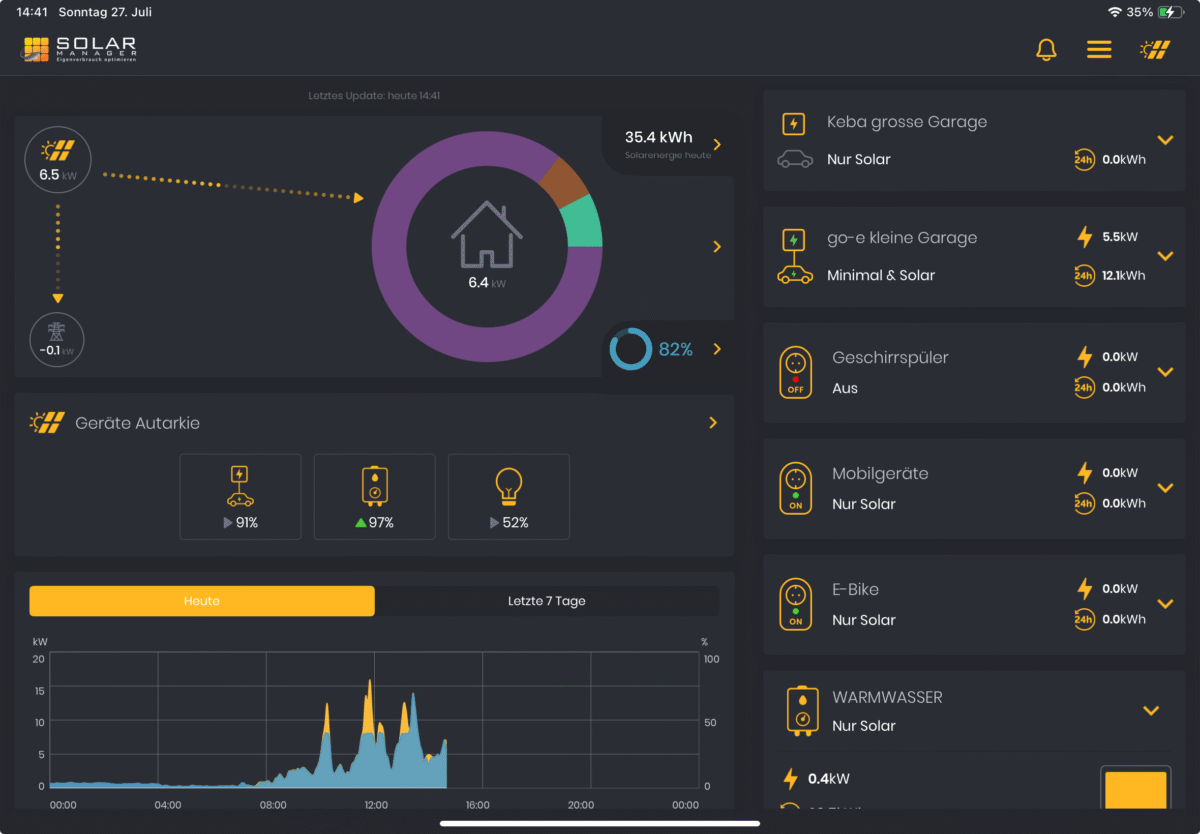Image resolution: width=1200 pixels, height=834 pixels.
Task: Open notifications via the bell icon
Action: 1046,48
